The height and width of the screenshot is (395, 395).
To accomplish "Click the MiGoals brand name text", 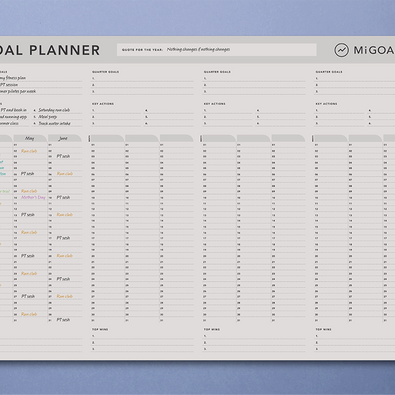I will (x=374, y=50).
